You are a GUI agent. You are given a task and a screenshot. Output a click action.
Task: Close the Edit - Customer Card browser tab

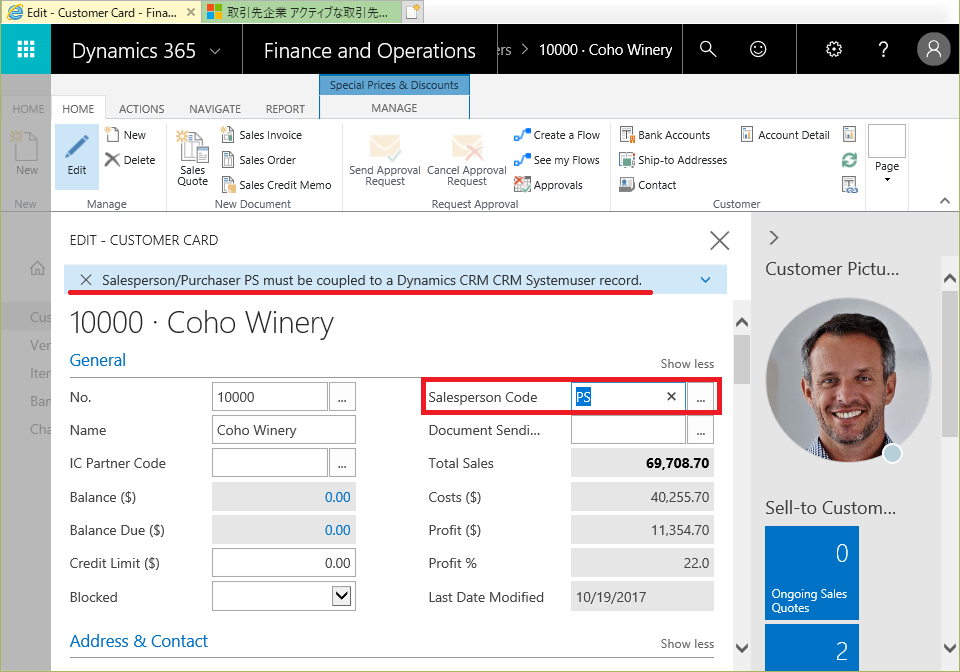(x=190, y=12)
